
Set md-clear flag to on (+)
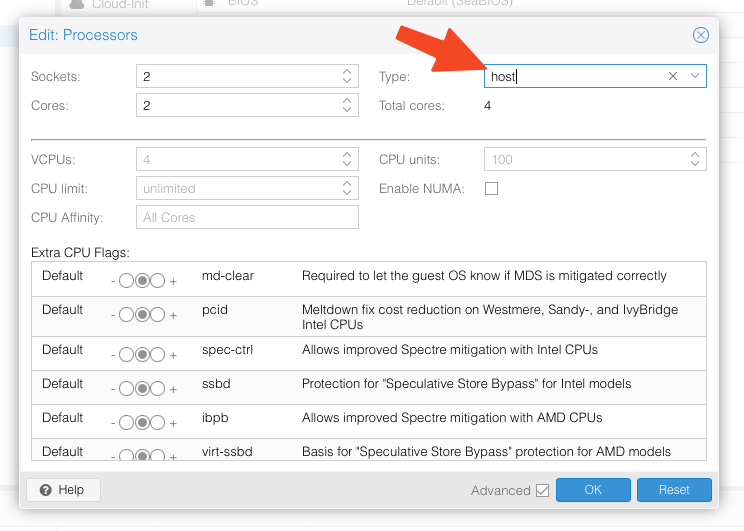click(x=159, y=281)
